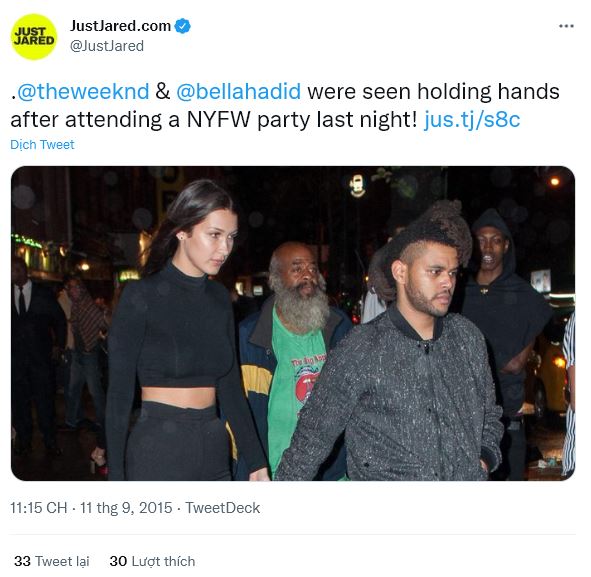591x577 pixels.
Task: Open the three-dot tweet options menu
Action: coord(566,26)
